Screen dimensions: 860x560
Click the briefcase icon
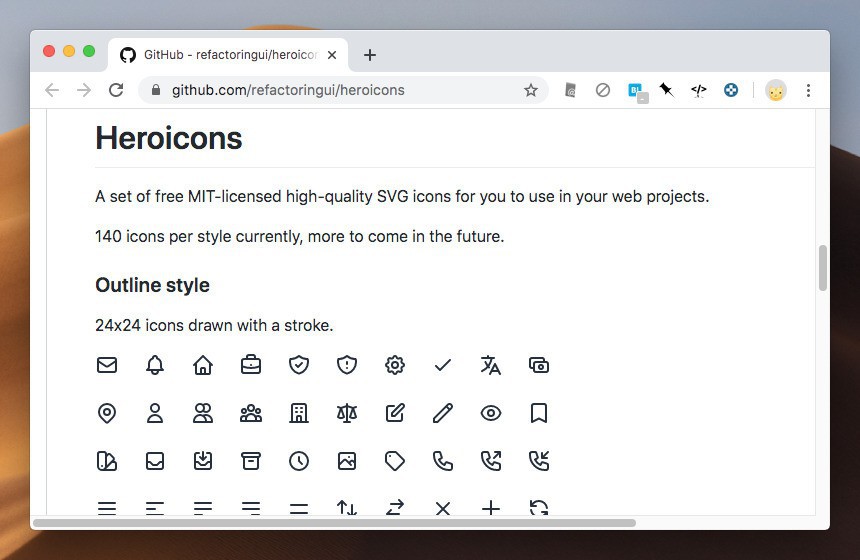[251, 365]
